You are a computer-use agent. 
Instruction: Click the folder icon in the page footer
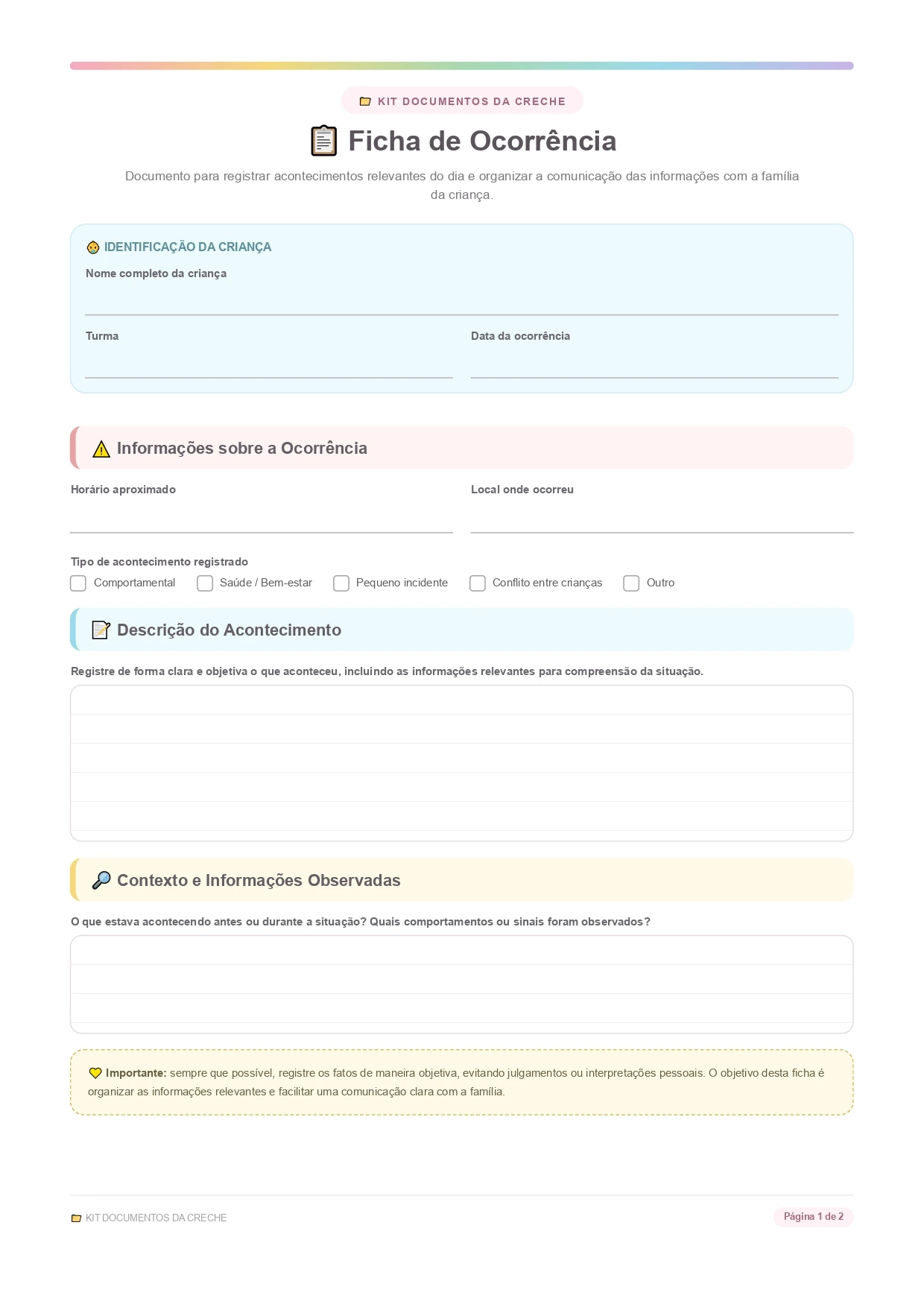click(x=76, y=1218)
